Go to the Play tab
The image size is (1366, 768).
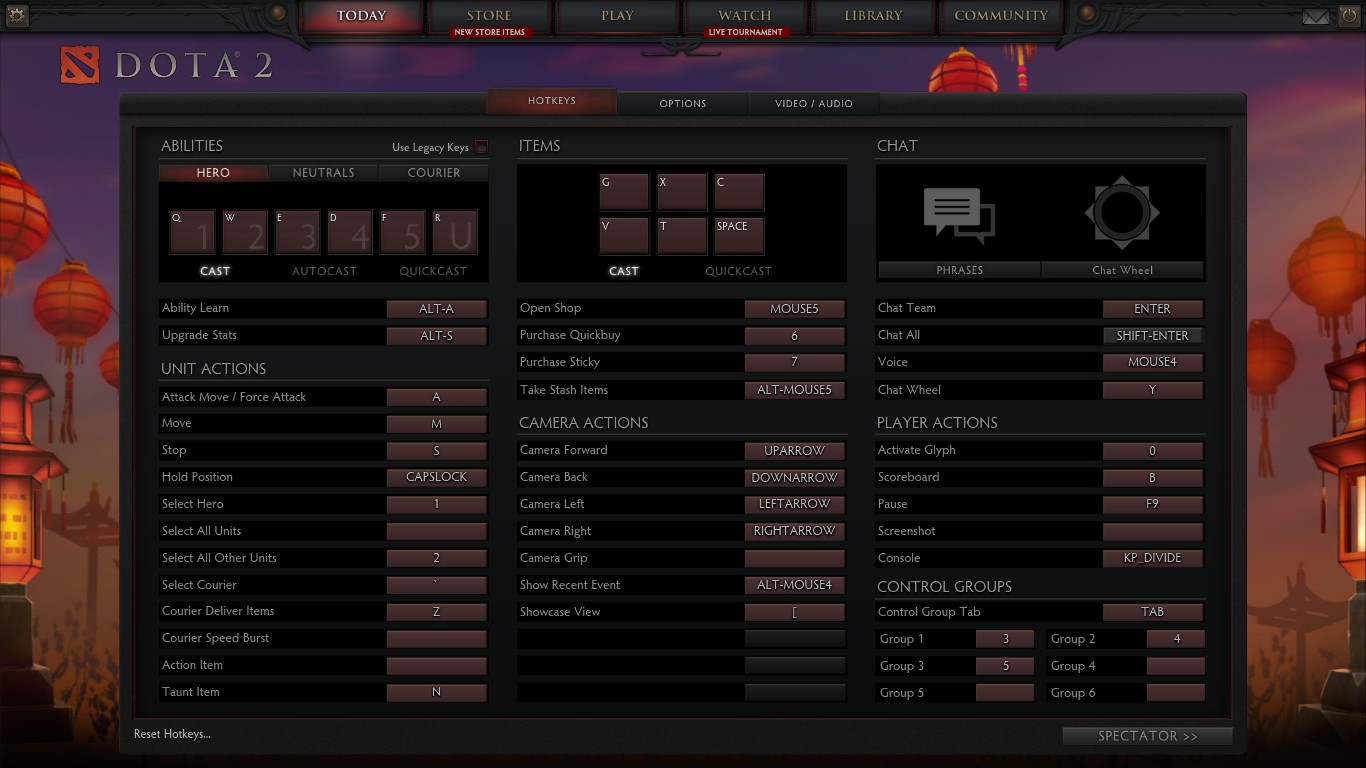pos(617,17)
